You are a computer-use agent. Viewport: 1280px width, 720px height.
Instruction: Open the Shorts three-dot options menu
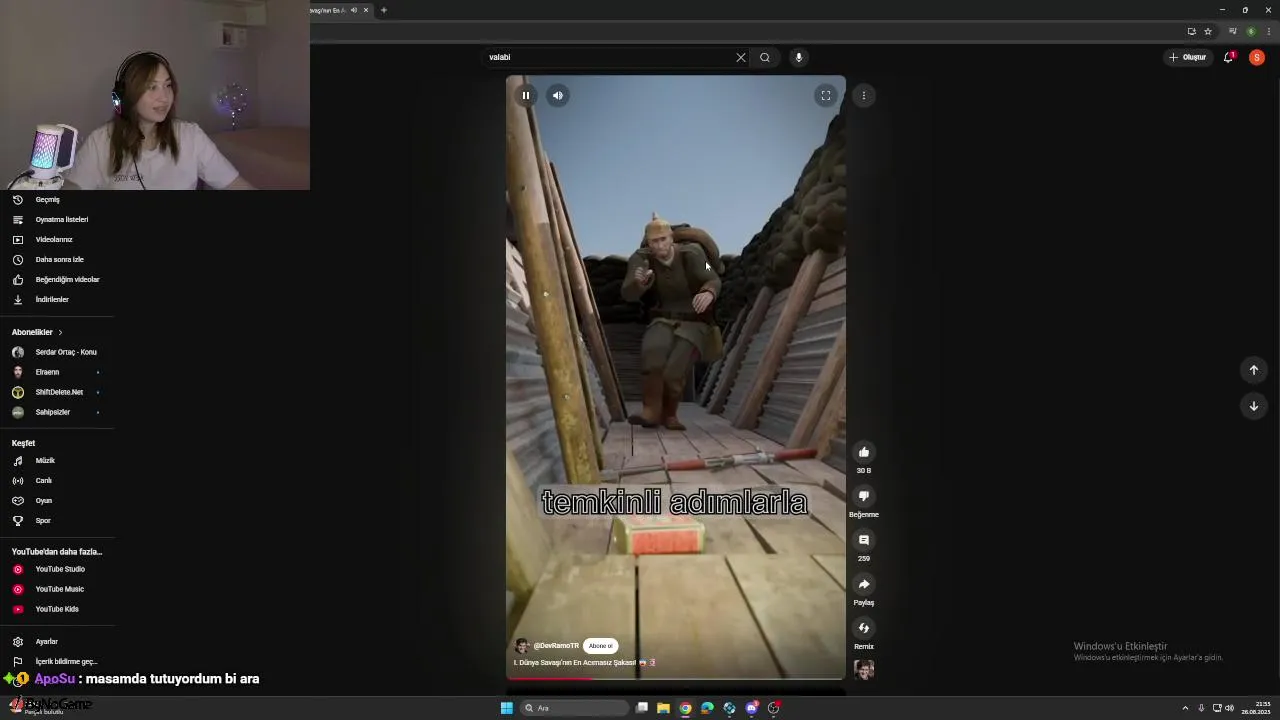point(864,96)
